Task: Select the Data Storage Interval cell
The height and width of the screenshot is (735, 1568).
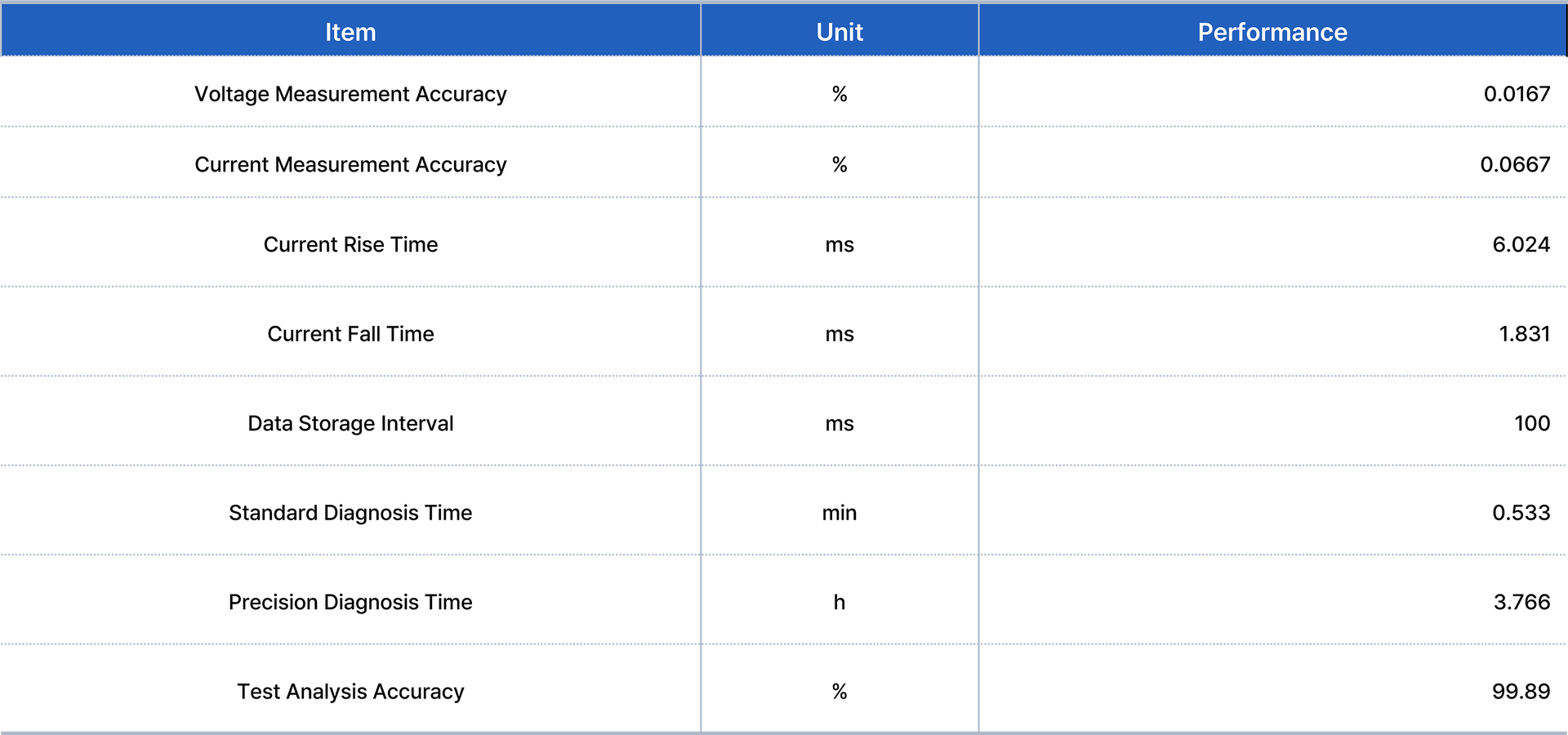Action: (350, 423)
